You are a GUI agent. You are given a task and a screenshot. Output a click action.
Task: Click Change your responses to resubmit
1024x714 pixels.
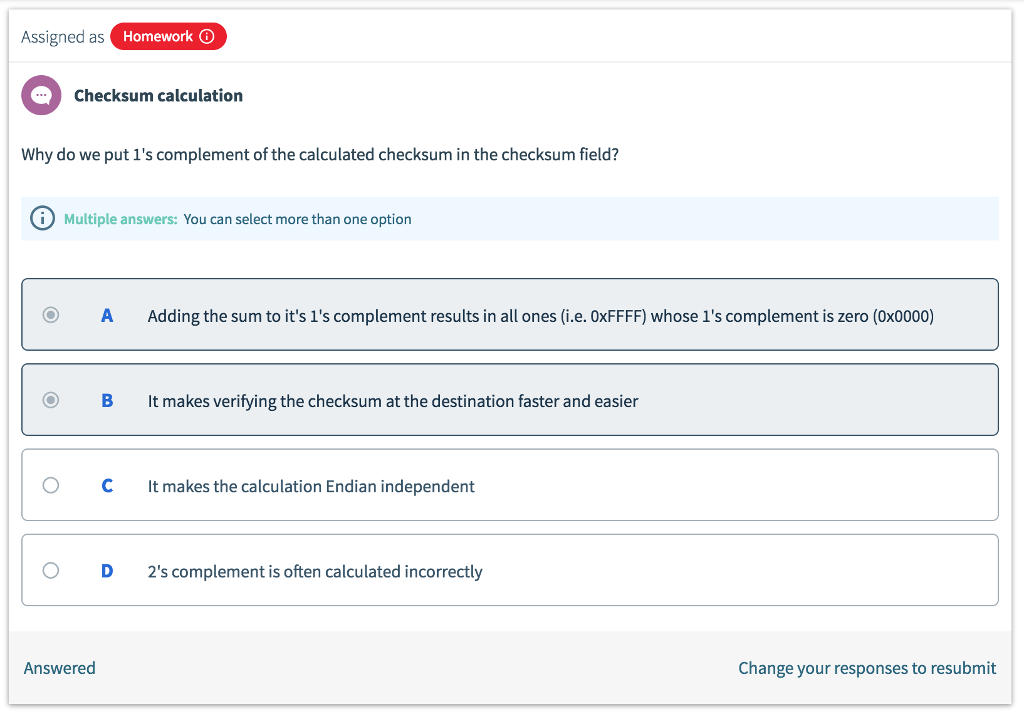coord(866,667)
